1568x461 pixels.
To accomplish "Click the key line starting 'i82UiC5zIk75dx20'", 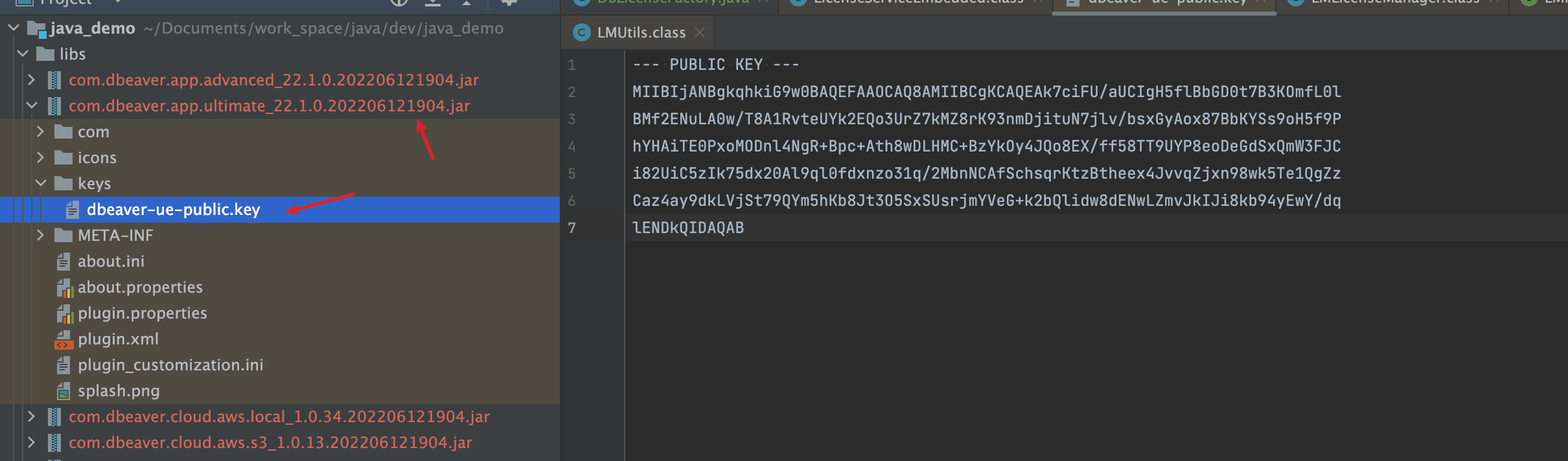I will [x=987, y=174].
